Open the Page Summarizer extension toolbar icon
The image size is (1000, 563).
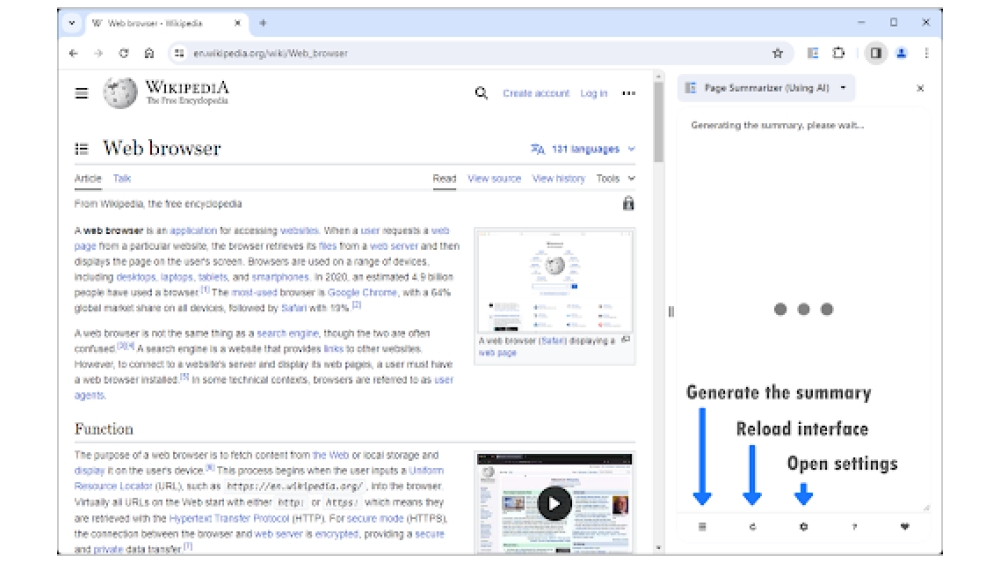pos(812,54)
